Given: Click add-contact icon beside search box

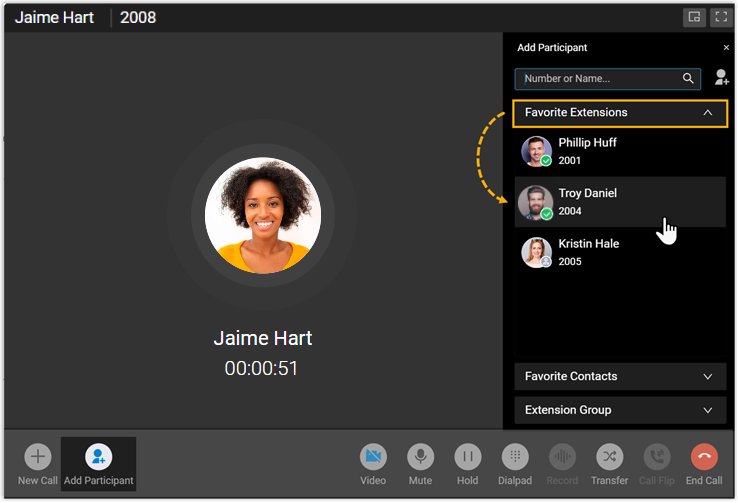Looking at the screenshot, I should pyautogui.click(x=721, y=78).
